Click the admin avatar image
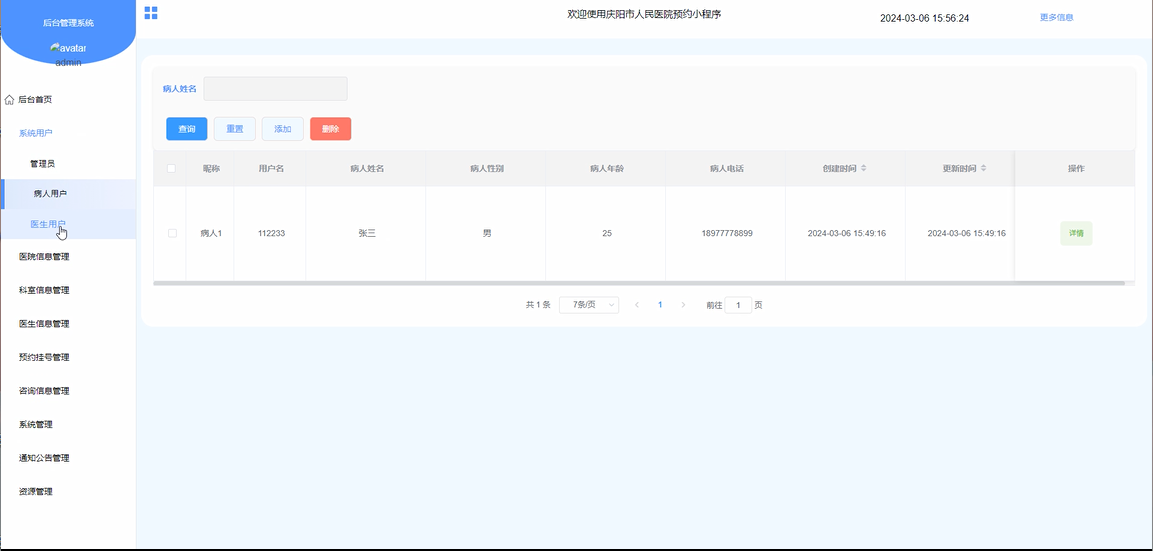Image resolution: width=1153 pixels, height=551 pixels. click(x=68, y=48)
